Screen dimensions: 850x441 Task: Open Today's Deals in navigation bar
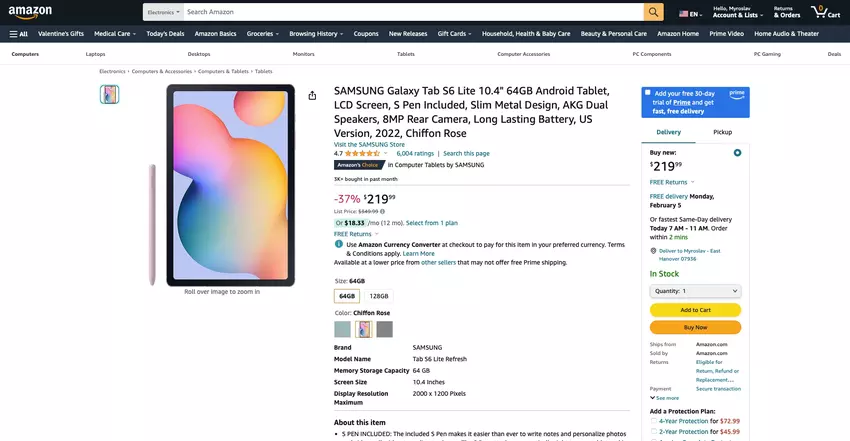165,33
